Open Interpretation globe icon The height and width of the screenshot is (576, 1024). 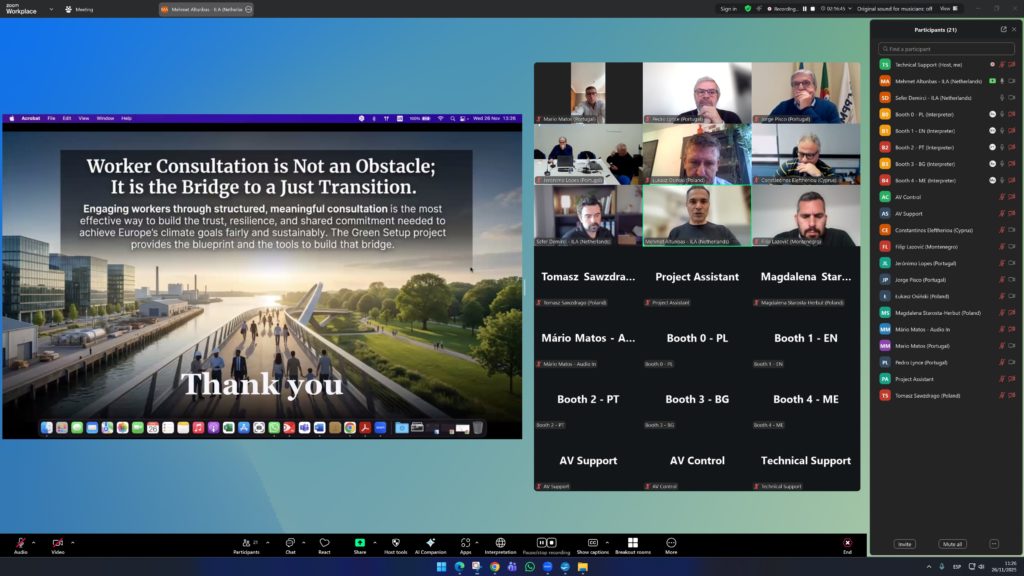pos(500,544)
